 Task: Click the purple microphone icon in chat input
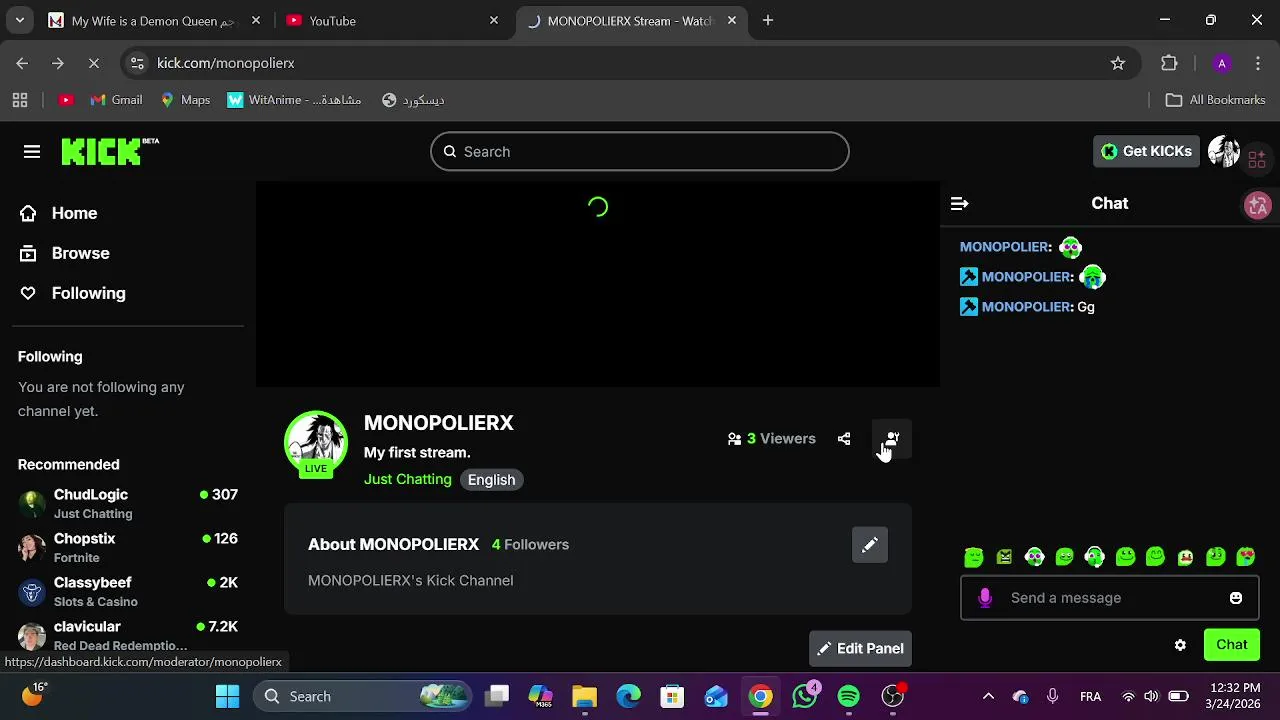(x=985, y=598)
